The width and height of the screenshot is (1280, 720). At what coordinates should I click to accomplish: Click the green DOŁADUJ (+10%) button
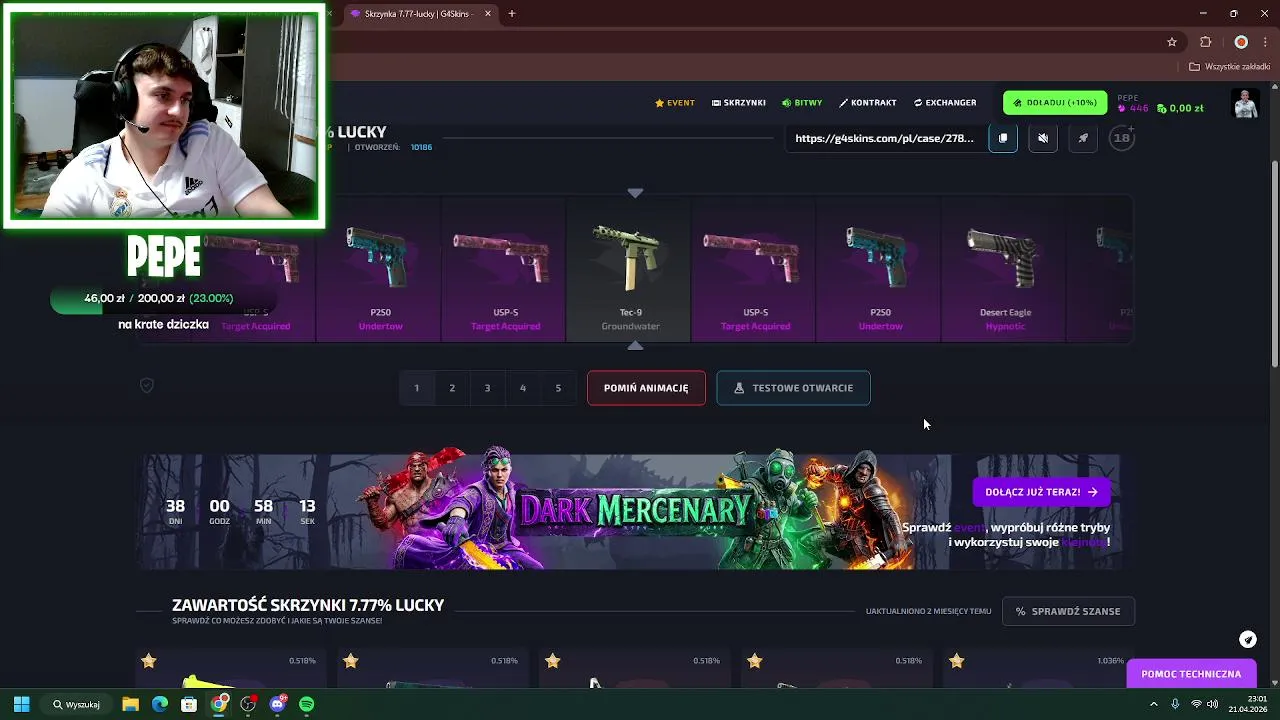pyautogui.click(x=1055, y=103)
